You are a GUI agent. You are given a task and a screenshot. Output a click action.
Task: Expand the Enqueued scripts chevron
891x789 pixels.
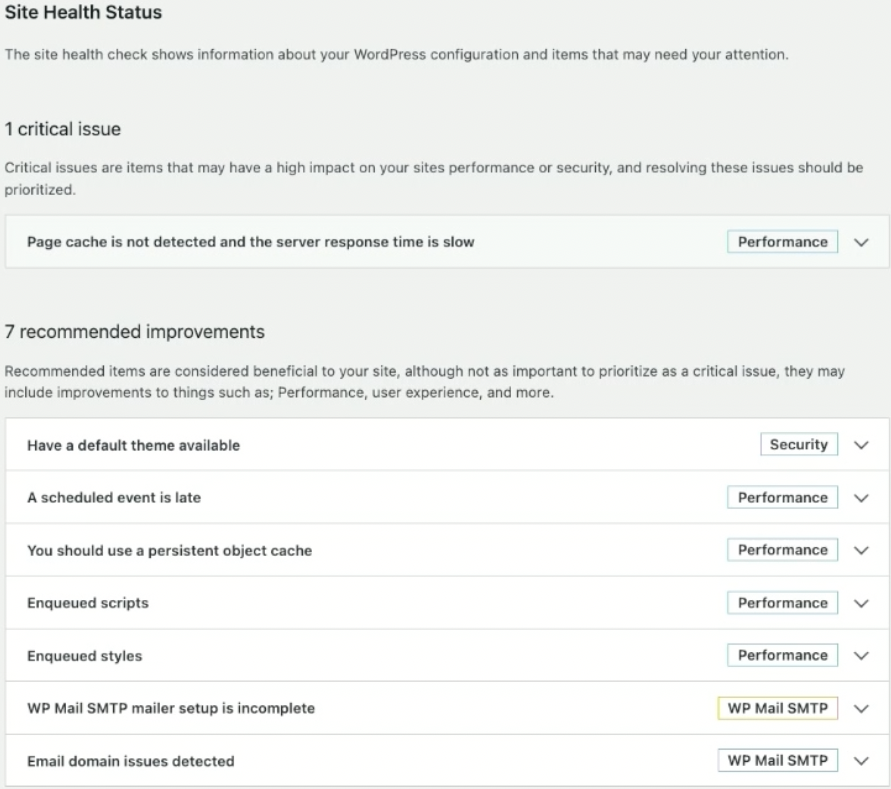[861, 603]
